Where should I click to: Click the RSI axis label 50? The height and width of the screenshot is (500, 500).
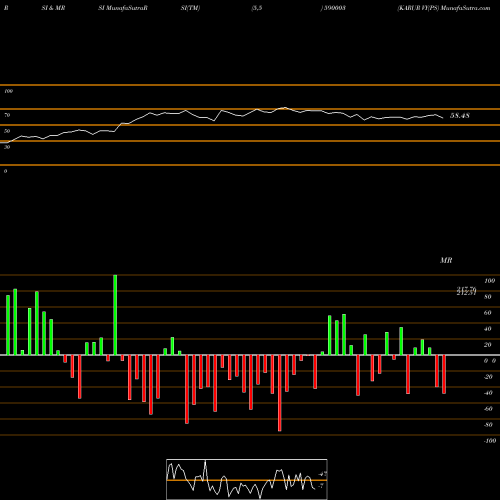pos(7,131)
